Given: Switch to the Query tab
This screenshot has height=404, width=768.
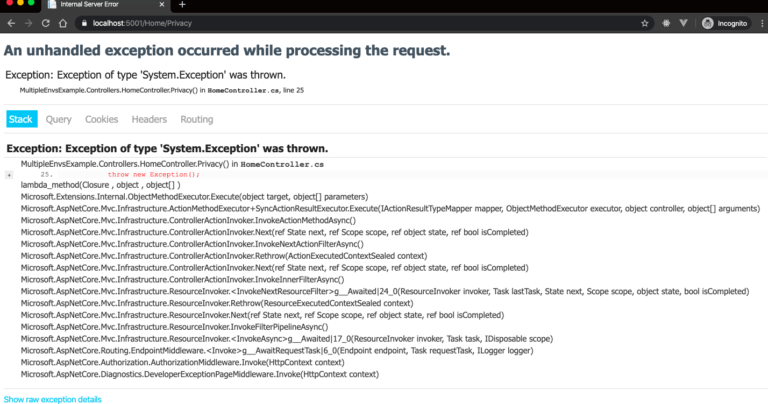Looking at the screenshot, I should pyautogui.click(x=58, y=119).
